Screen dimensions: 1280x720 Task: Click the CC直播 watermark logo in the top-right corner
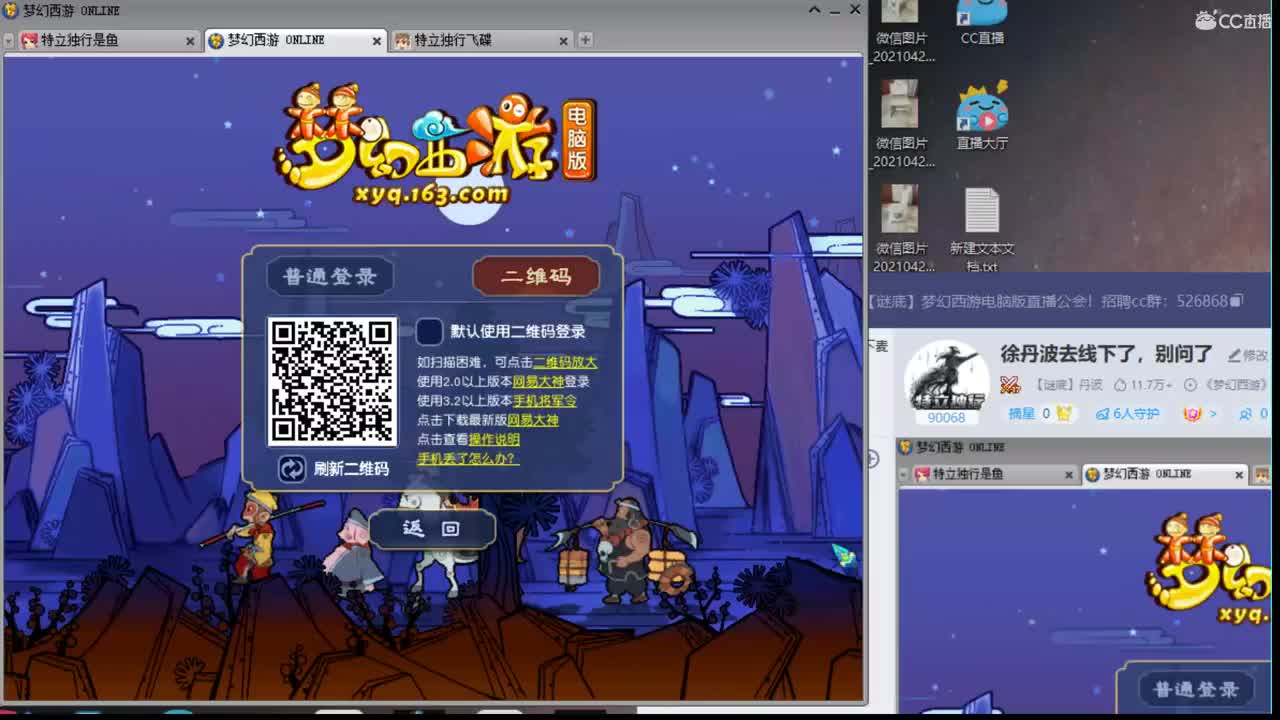coord(1233,20)
